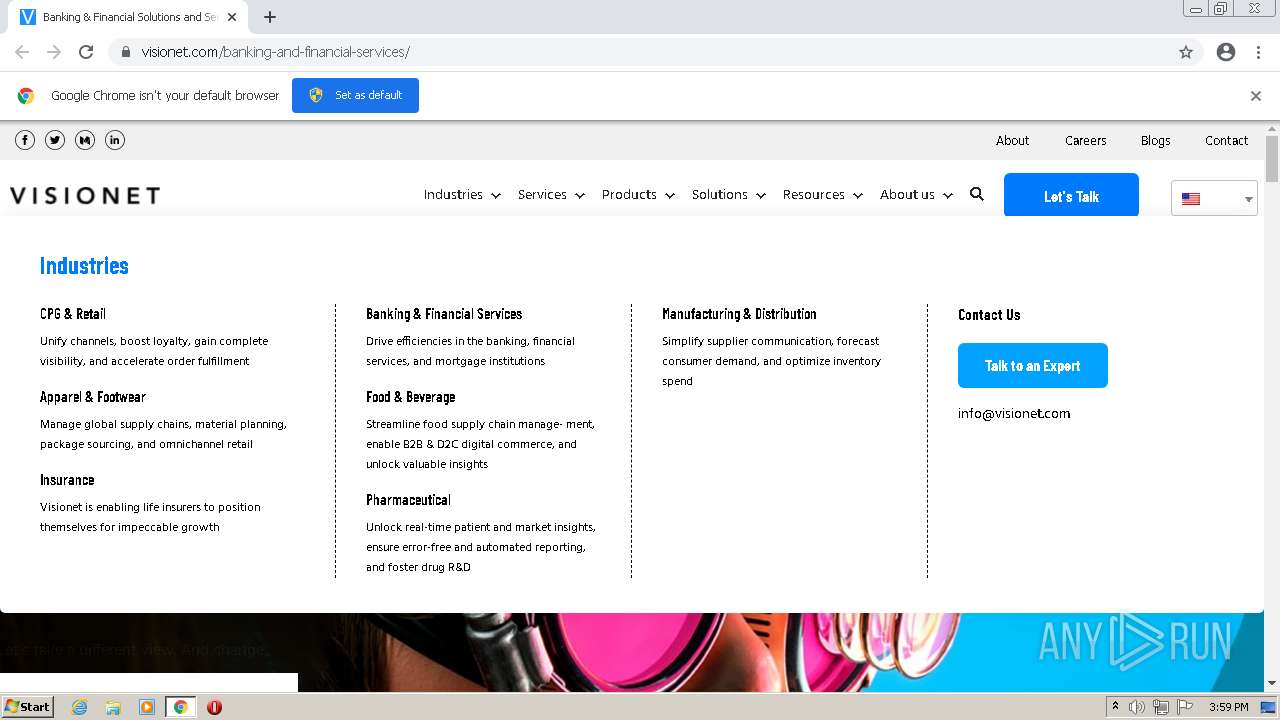
Task: Open the file explorer taskbar icon
Action: pyautogui.click(x=113, y=707)
